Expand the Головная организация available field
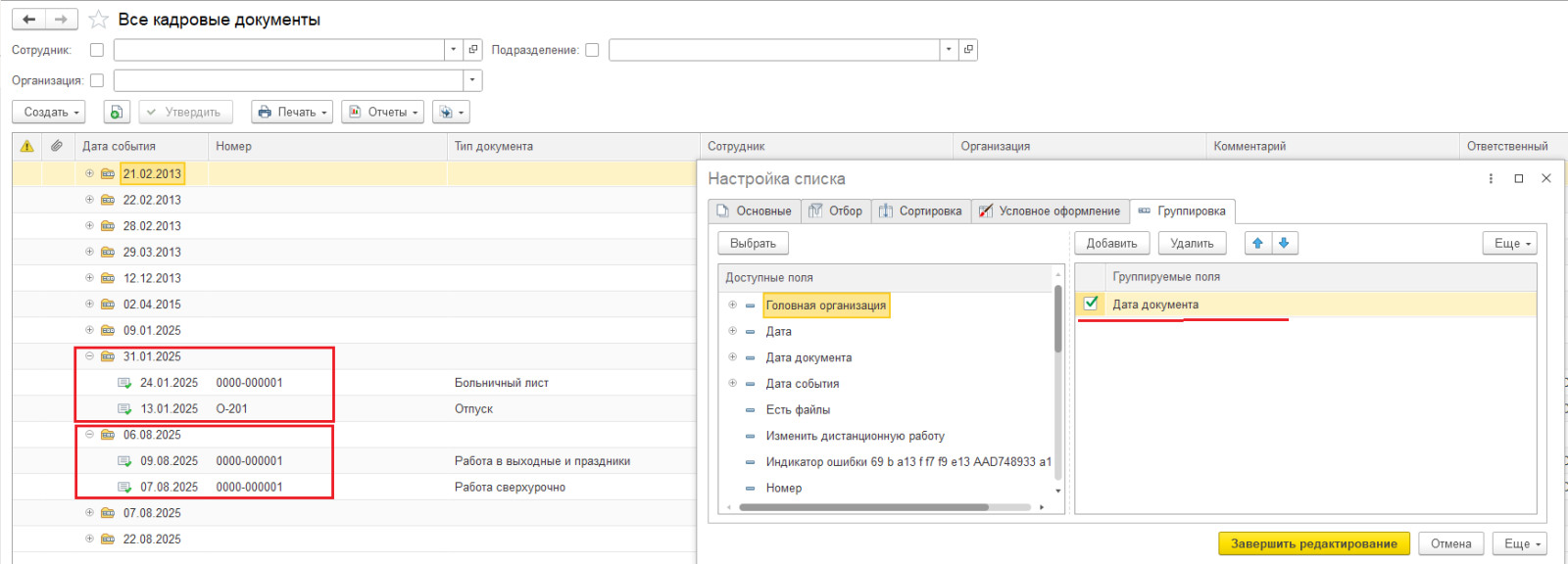Viewport: 1568px width, 564px height. click(732, 305)
